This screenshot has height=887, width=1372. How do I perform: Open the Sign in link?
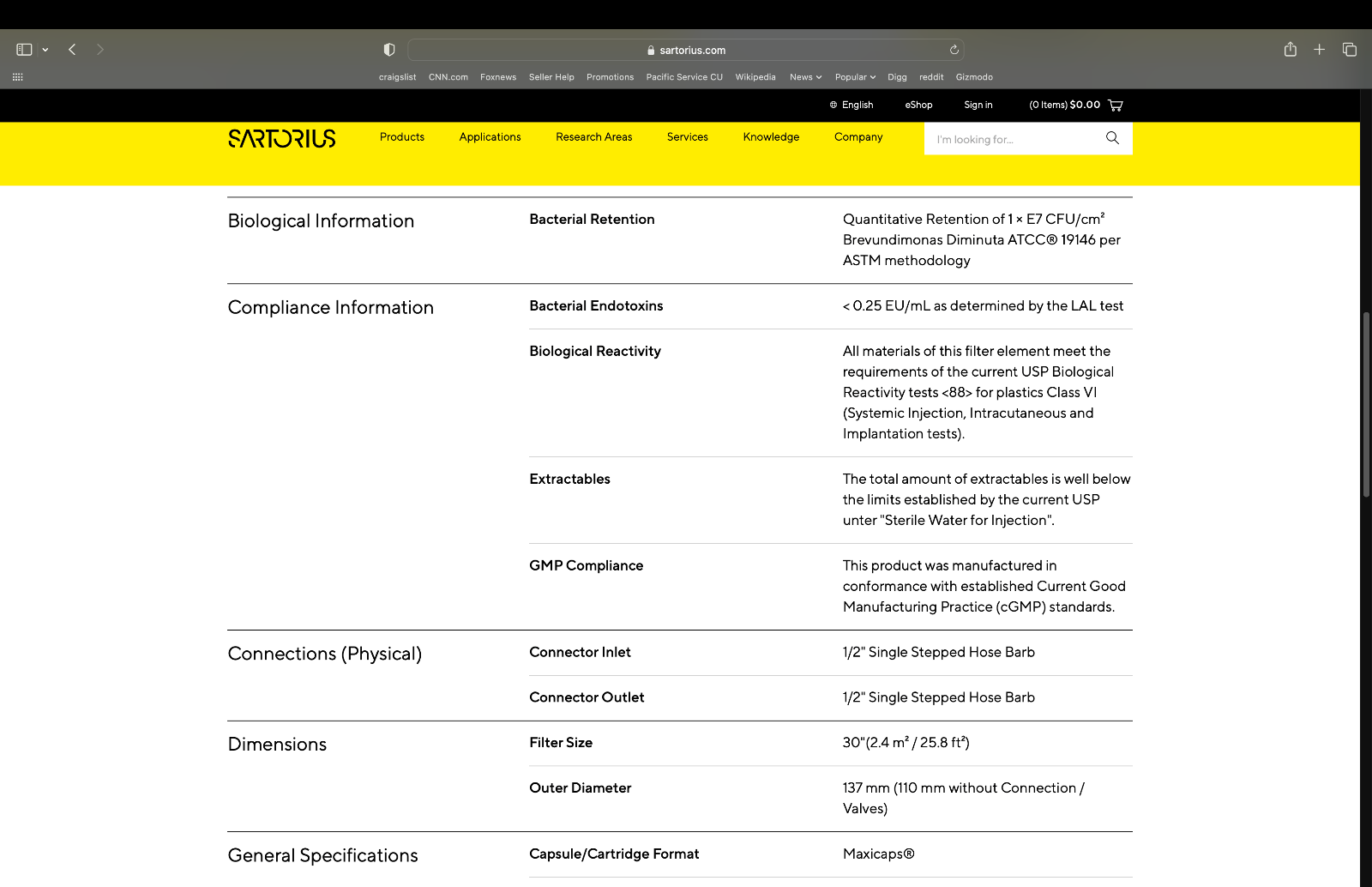coord(978,105)
